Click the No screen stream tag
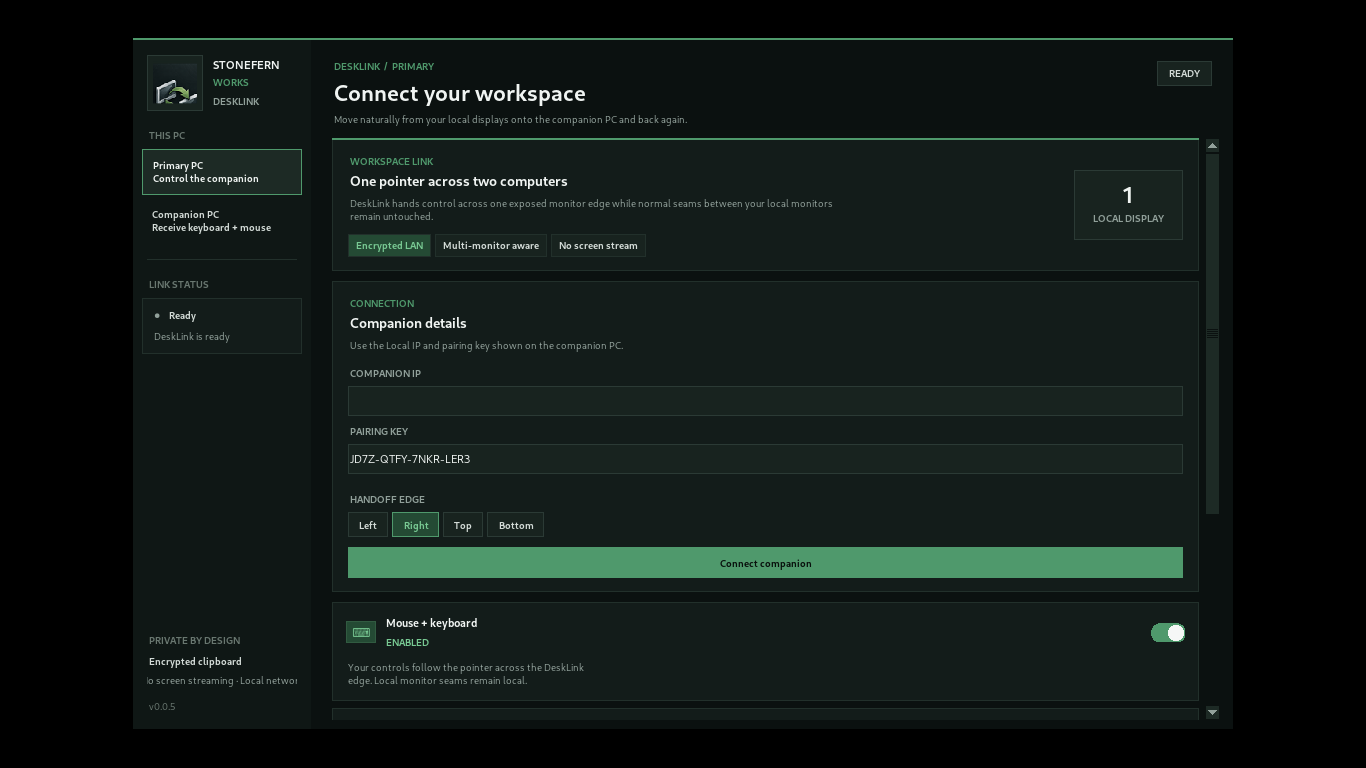The height and width of the screenshot is (768, 1366). pos(598,246)
